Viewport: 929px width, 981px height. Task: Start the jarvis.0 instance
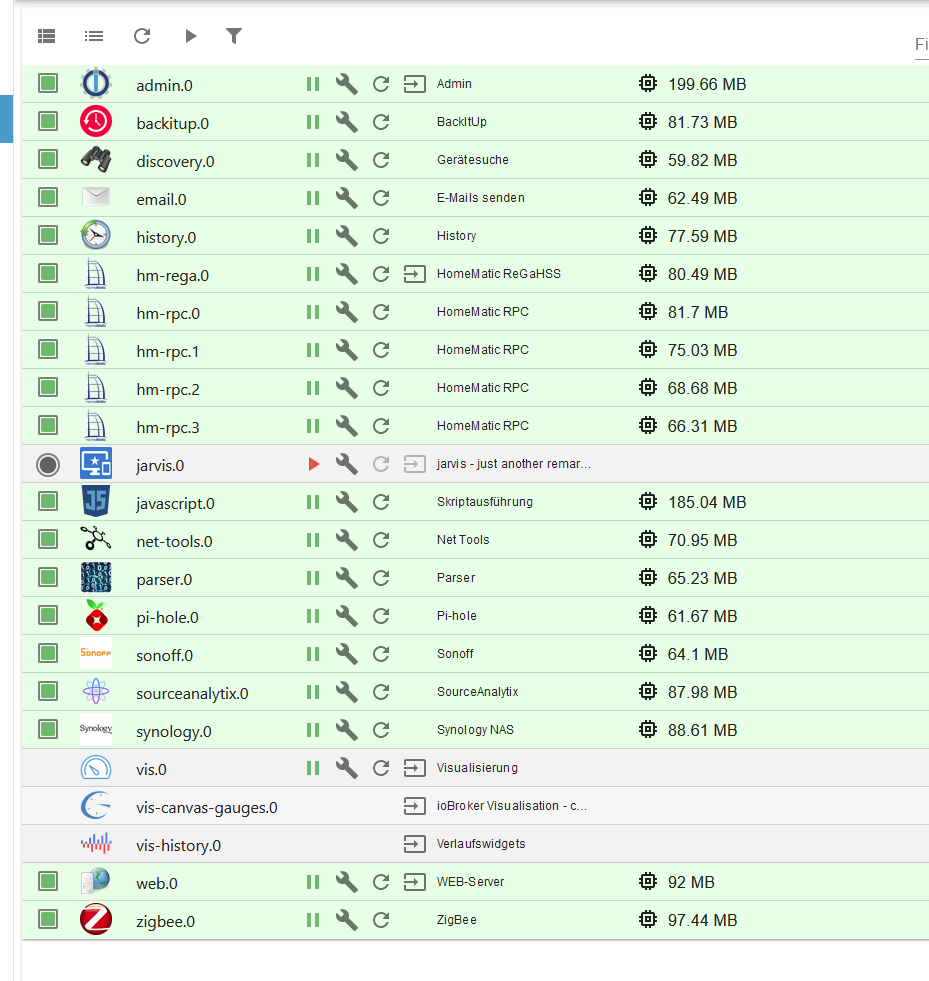pyautogui.click(x=314, y=464)
